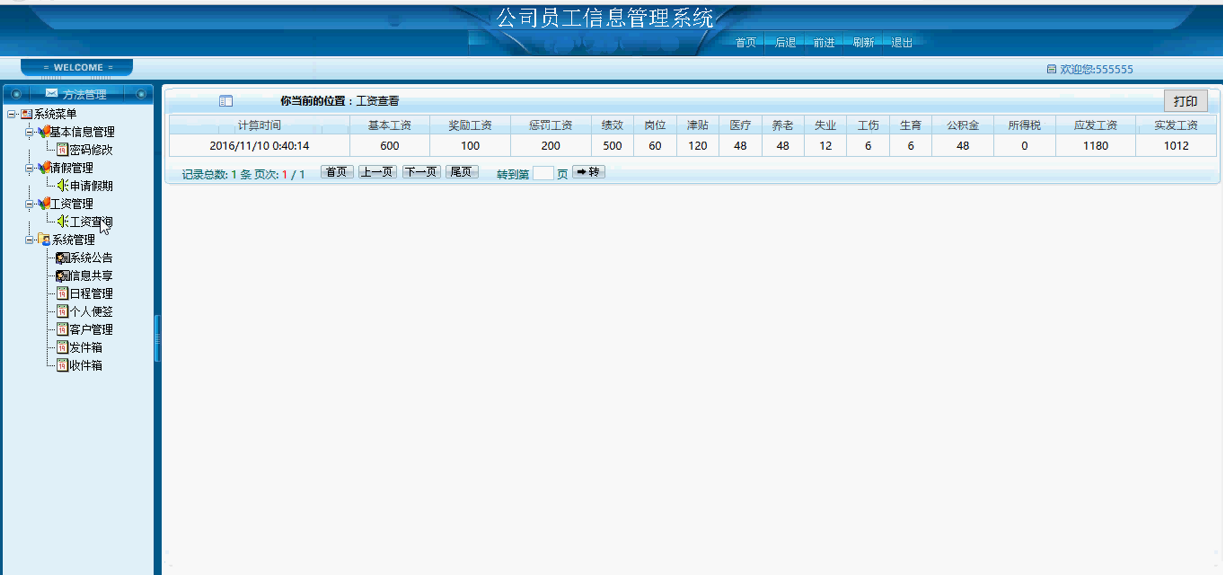This screenshot has width=1223, height=575.
Task: Click the envelope icon beside 方法管理
Action: [52, 94]
